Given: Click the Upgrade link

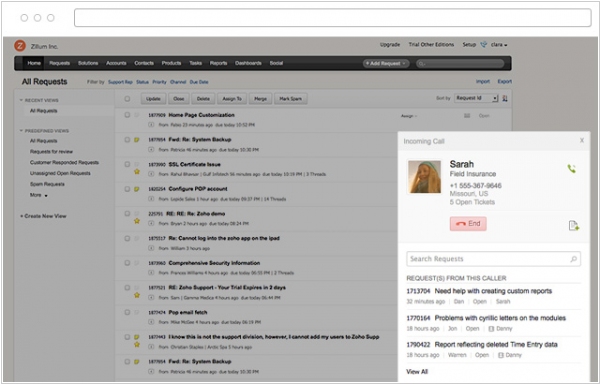Looking at the screenshot, I should 390,45.
